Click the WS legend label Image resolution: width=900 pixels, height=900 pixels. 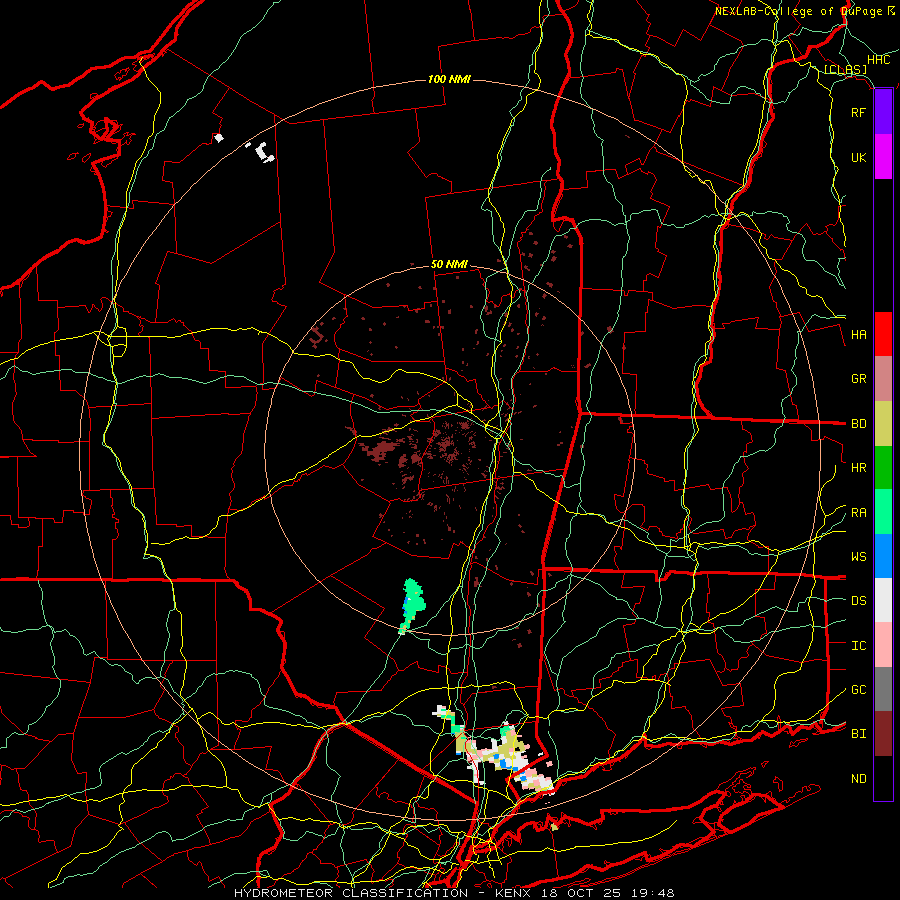858,557
